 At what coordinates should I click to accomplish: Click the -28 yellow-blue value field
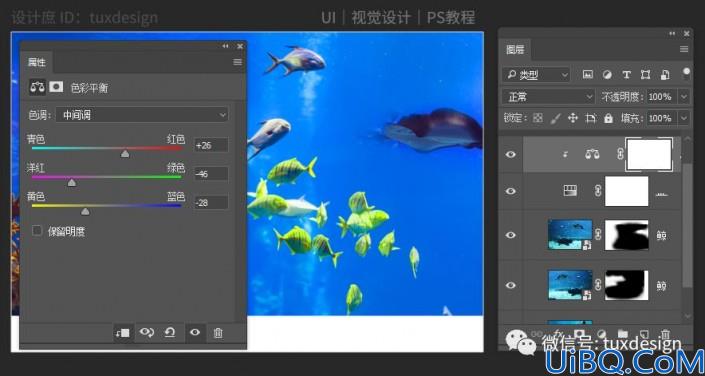coord(211,202)
